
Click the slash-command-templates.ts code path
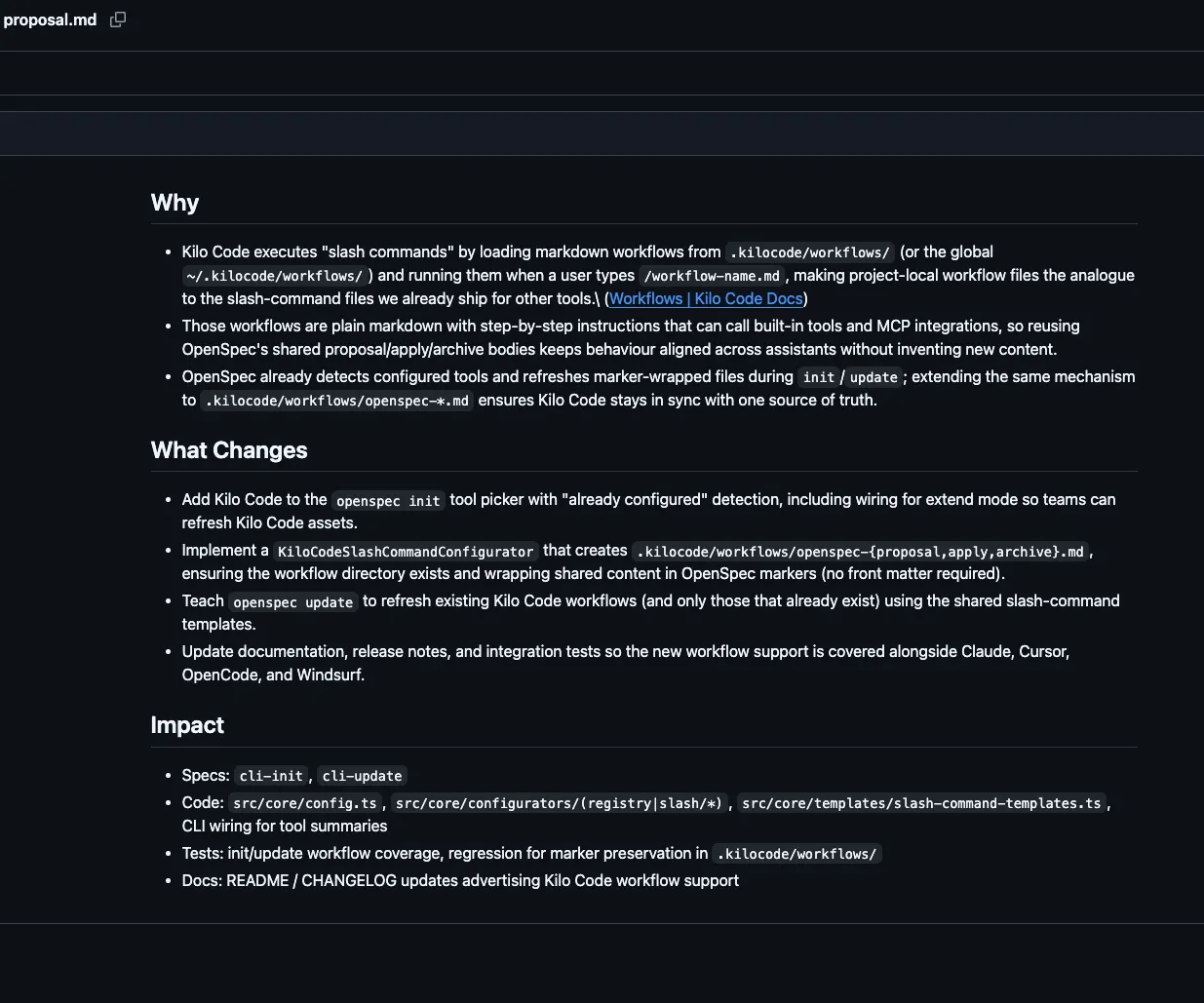coord(921,803)
